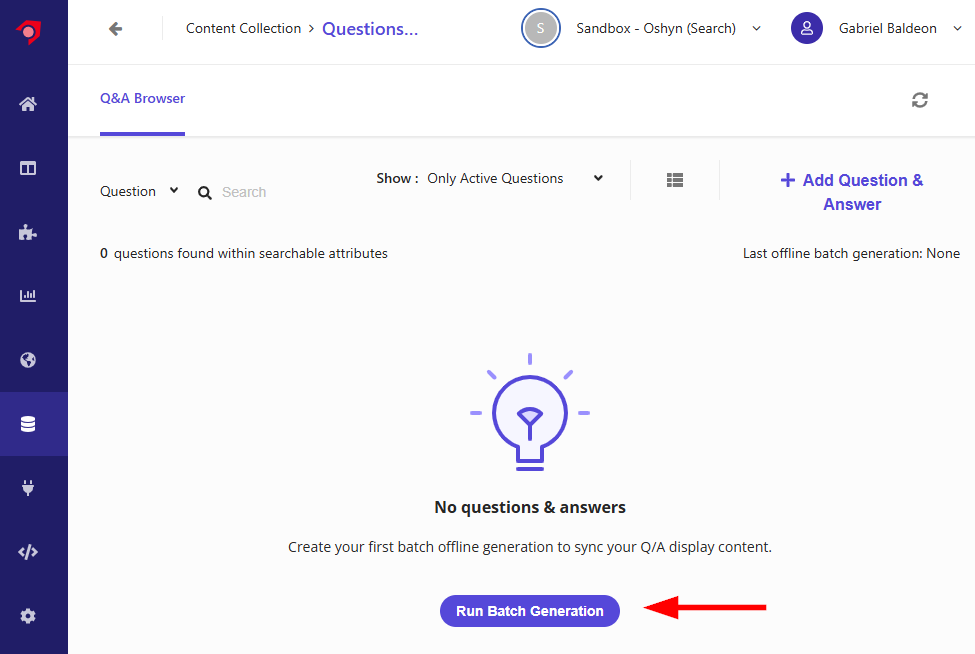Open the settings gear in sidebar
The height and width of the screenshot is (654, 975).
pyautogui.click(x=27, y=616)
